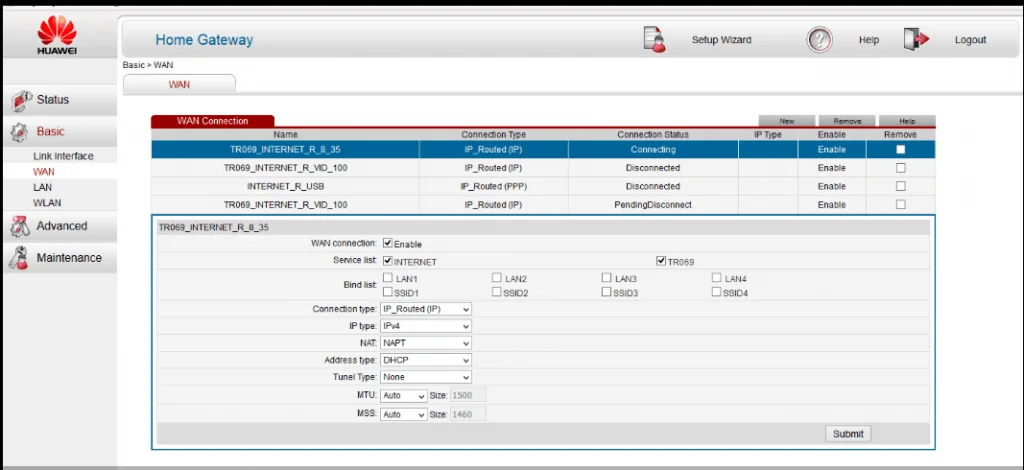Select the WAN tab

point(179,85)
